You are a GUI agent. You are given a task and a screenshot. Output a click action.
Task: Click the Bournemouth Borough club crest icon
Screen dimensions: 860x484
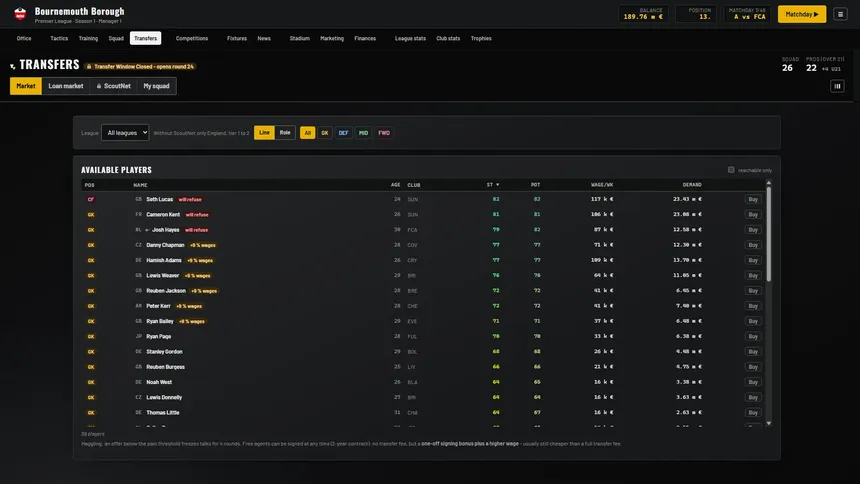pyautogui.click(x=20, y=14)
